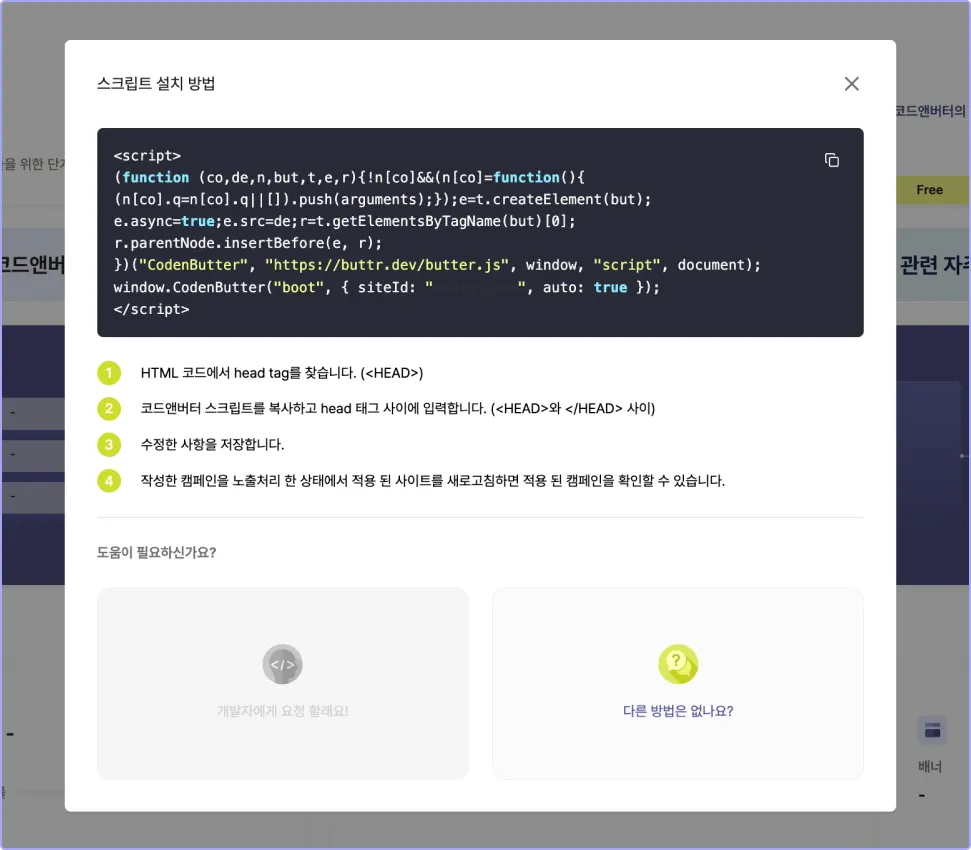
Task: Click the 'r.parentNode.insertBefore(e, r);' code line
Action: (248, 243)
